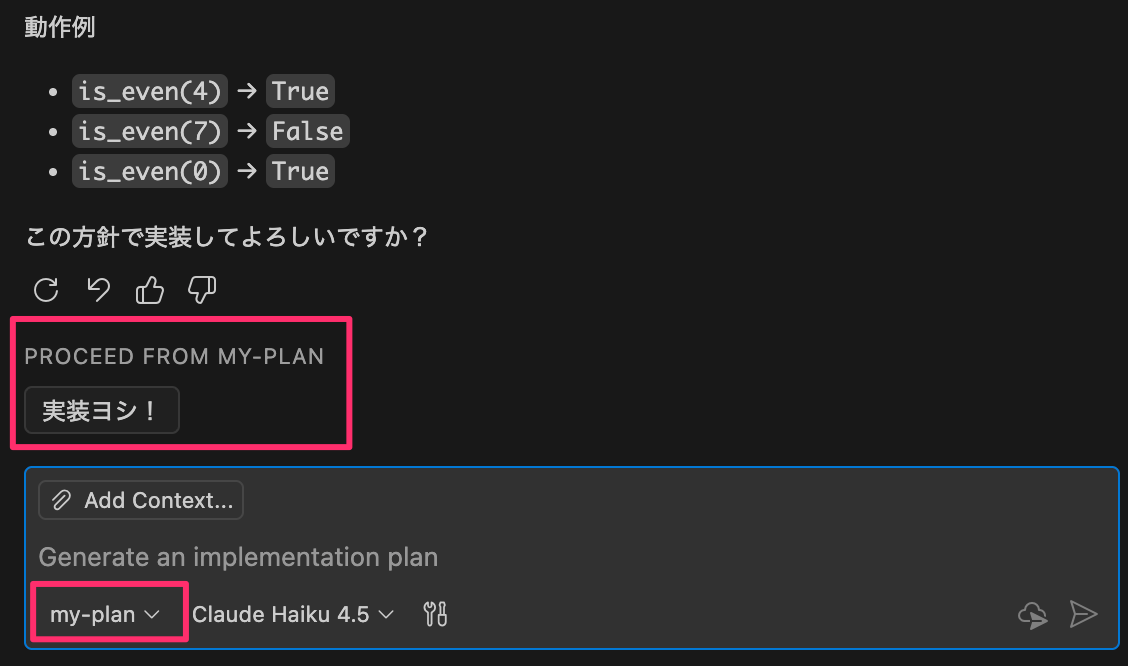Click the True chip next to is_even(0)
Screen dimensions: 1128x666
pyautogui.click(x=300, y=171)
